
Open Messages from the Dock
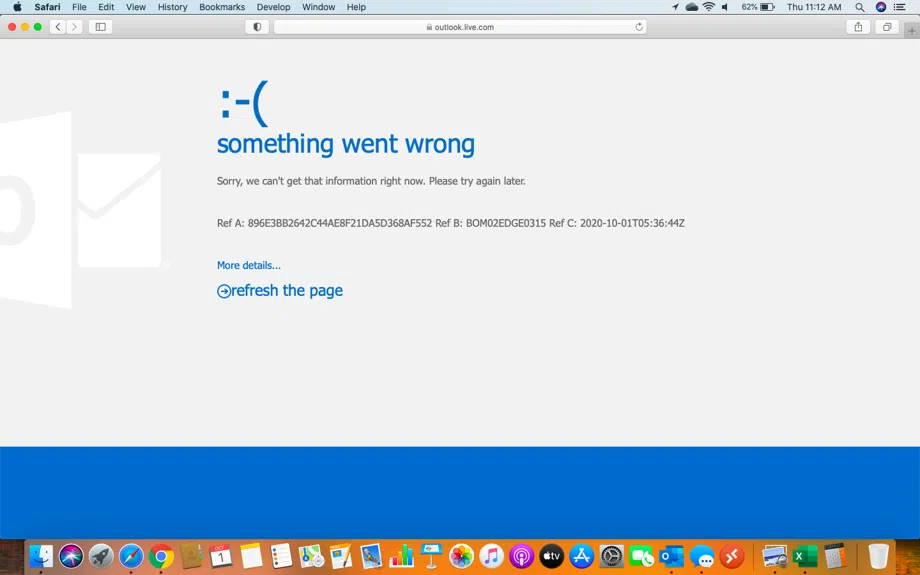click(702, 556)
